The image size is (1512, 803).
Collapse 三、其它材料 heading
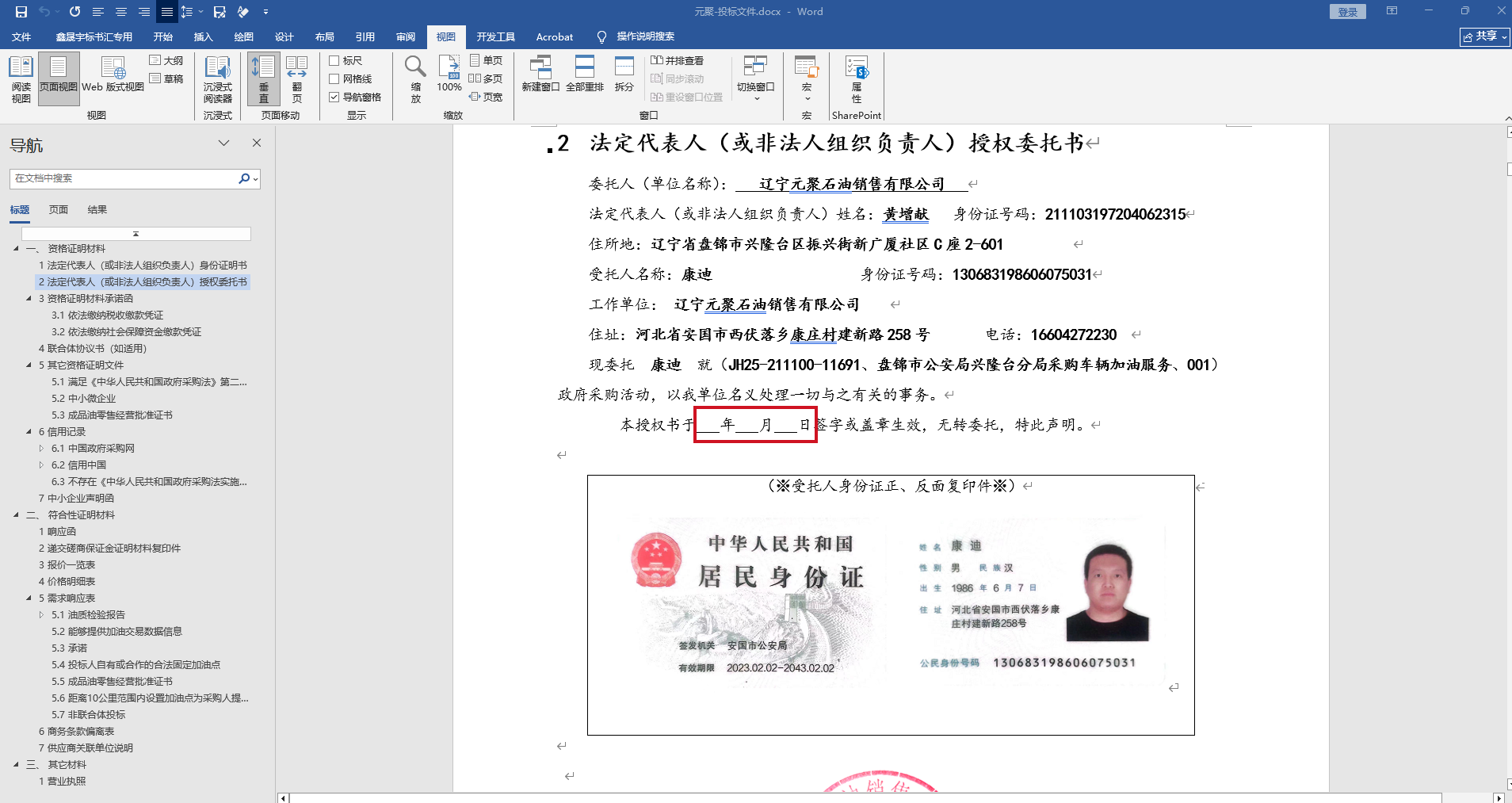click(x=16, y=765)
